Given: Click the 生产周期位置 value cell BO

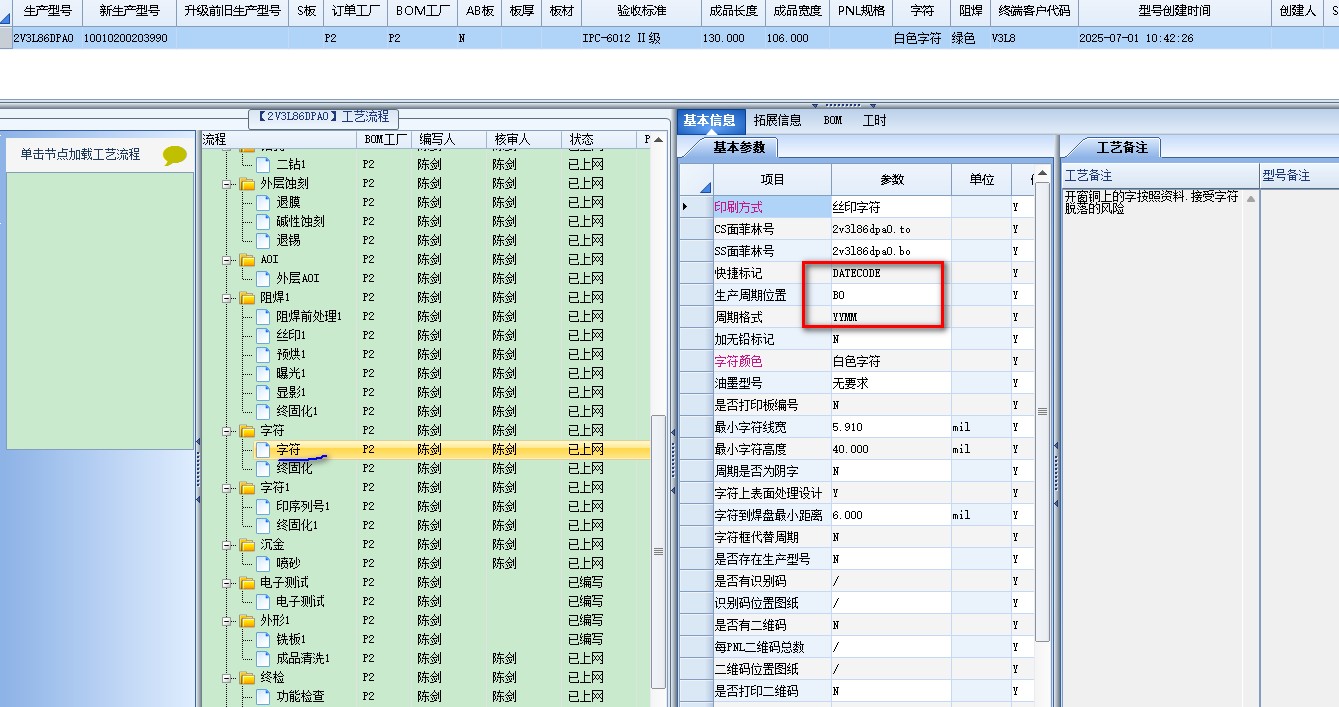Looking at the screenshot, I should (x=890, y=295).
